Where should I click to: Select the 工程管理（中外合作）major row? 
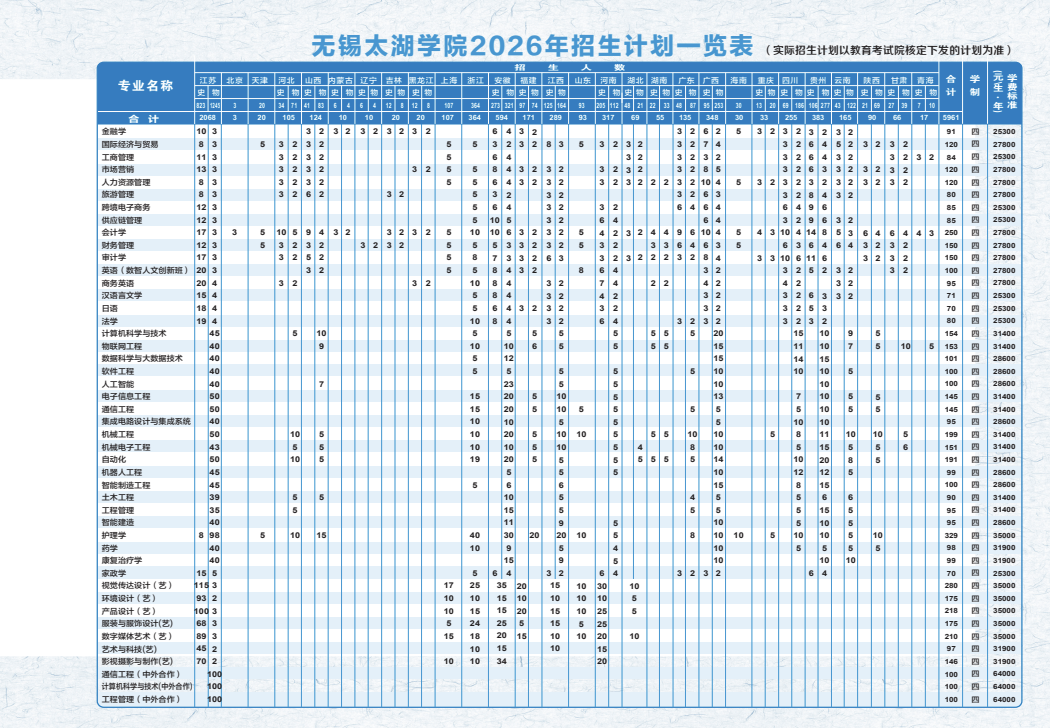560,699
